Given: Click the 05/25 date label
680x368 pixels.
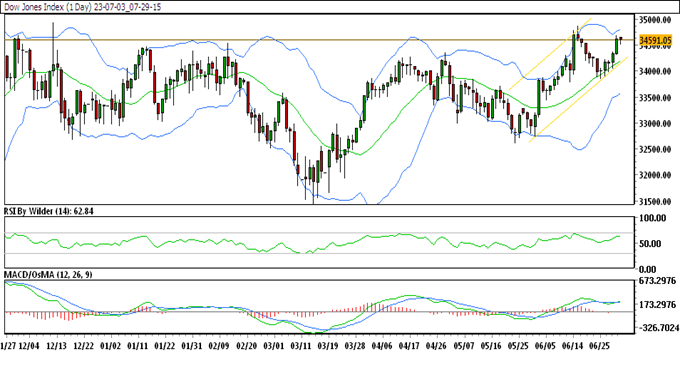Looking at the screenshot, I should coord(518,345).
